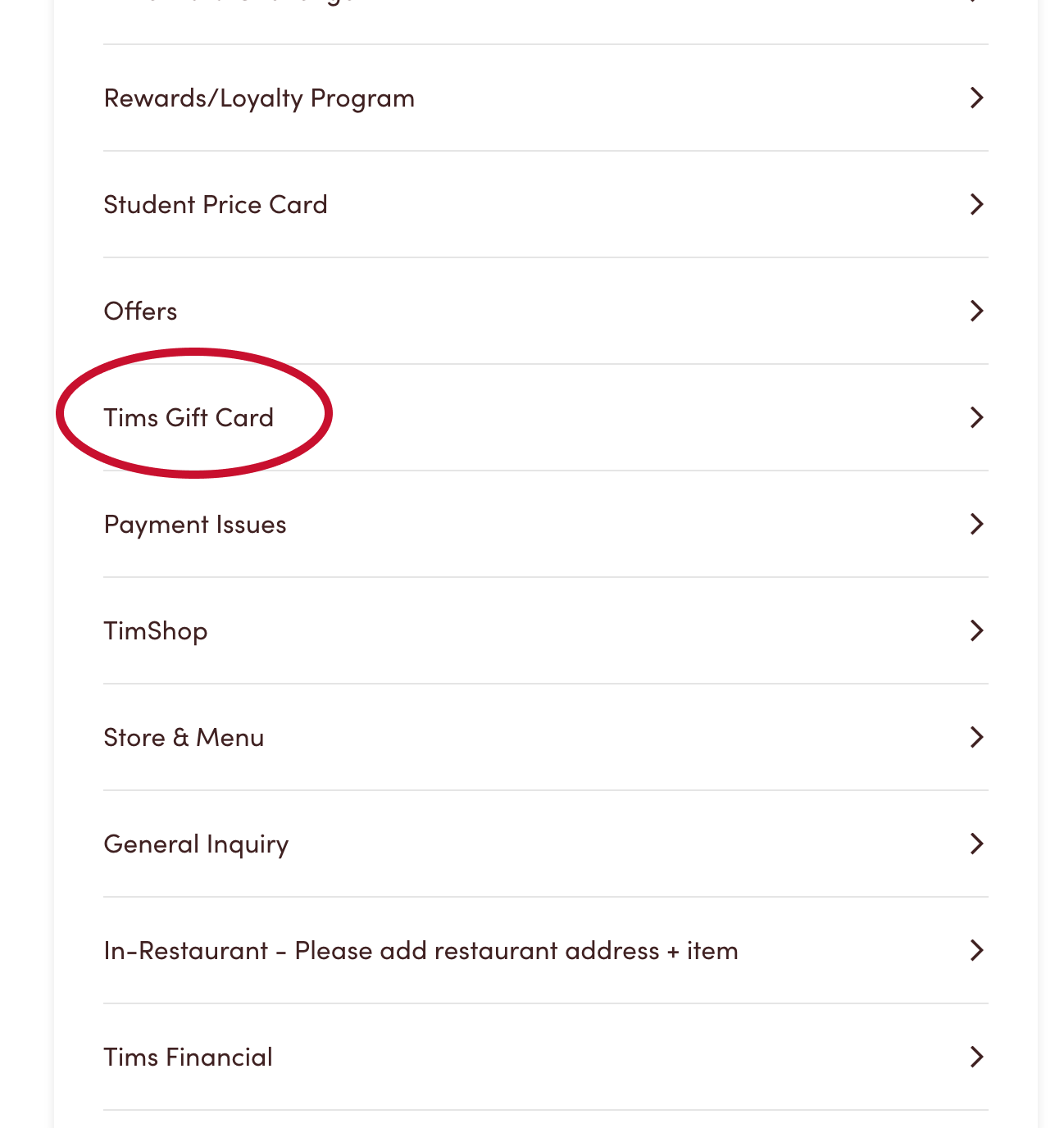Click the chevron beside Payment Issues
The height and width of the screenshot is (1128, 1064).
pos(976,525)
